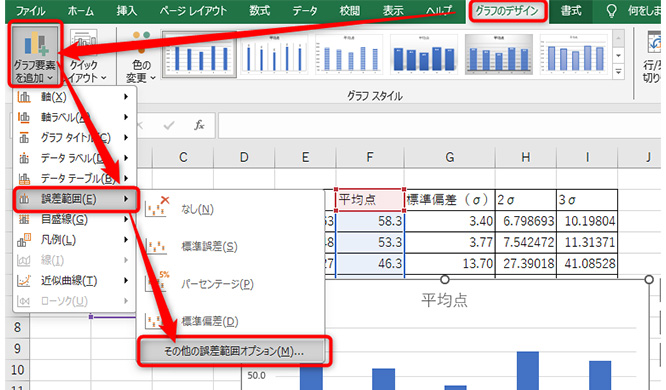
Task: Switch to the 表示 tab
Action: point(393,10)
